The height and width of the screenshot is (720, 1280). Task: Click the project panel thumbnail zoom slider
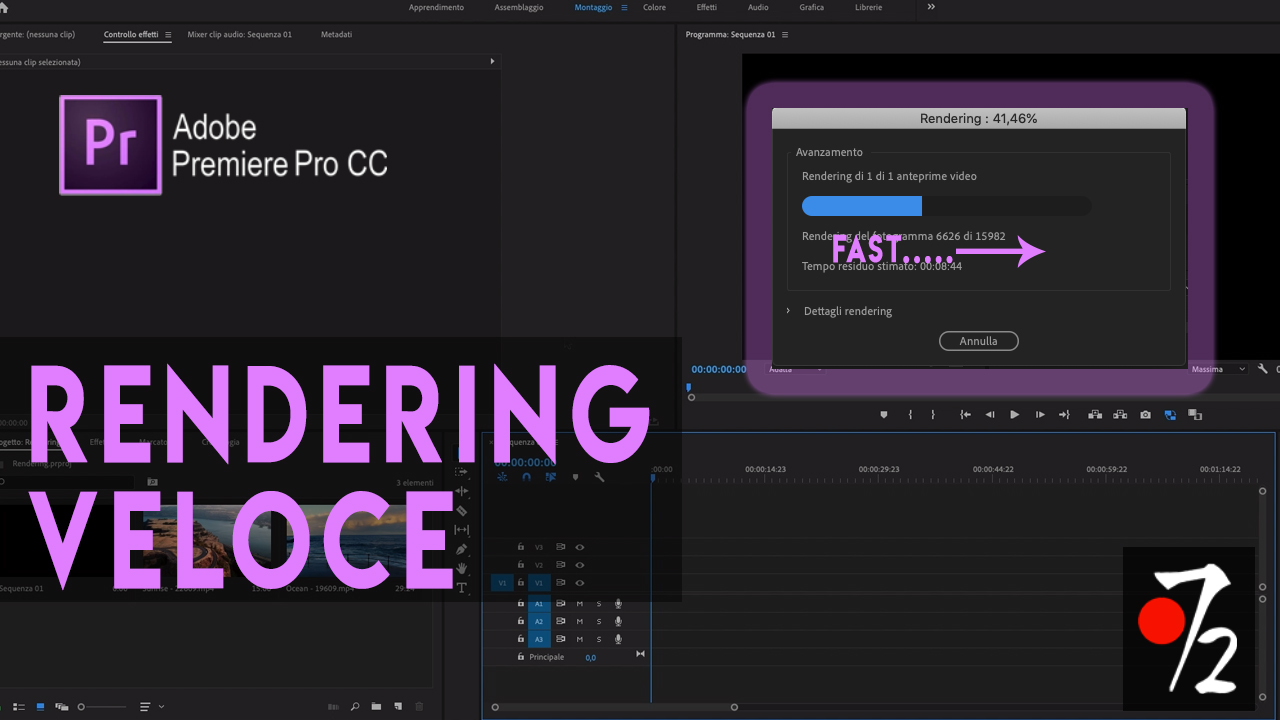(82, 707)
